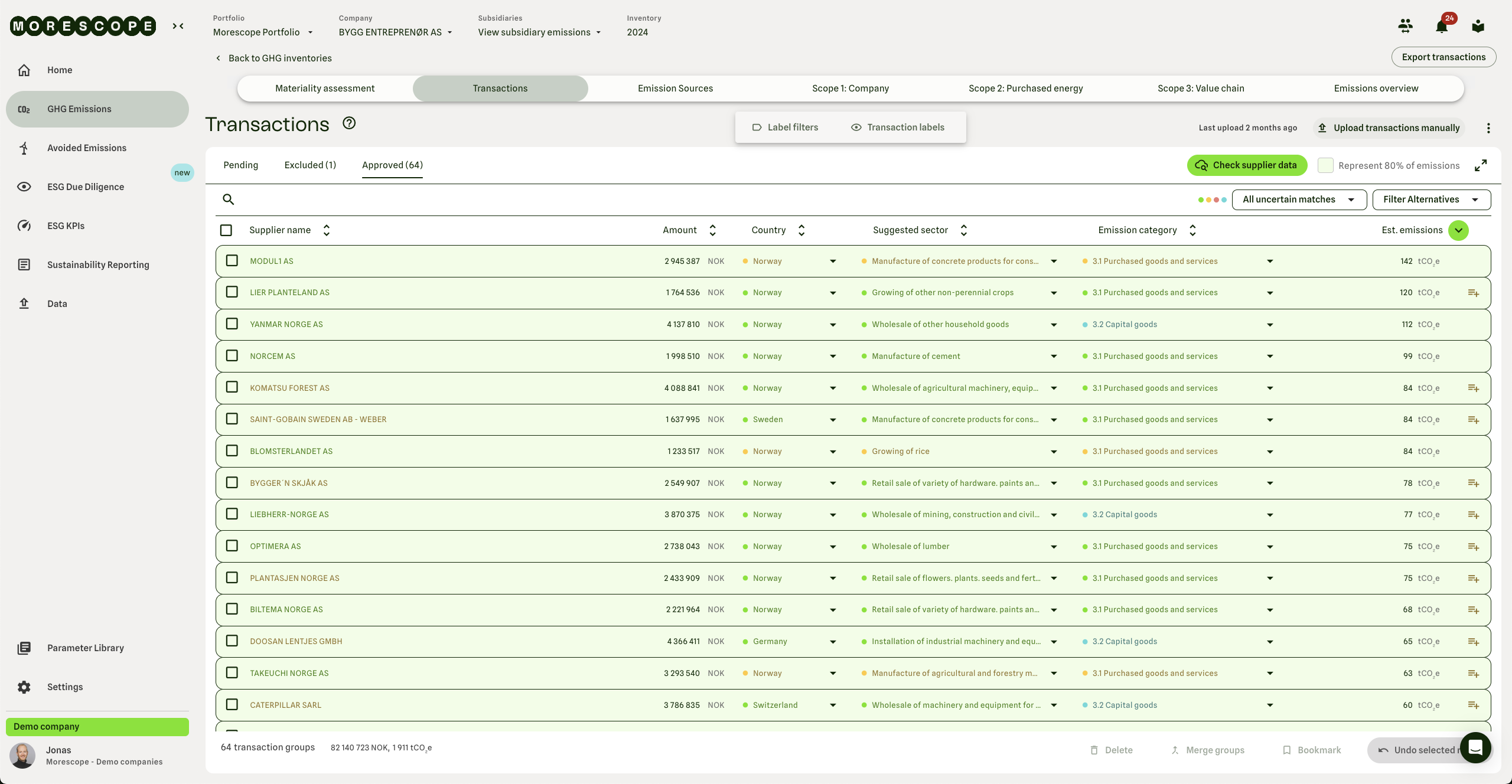Collapse the sidebar with the arrows icon
The width and height of the screenshot is (1512, 784).
[178, 26]
